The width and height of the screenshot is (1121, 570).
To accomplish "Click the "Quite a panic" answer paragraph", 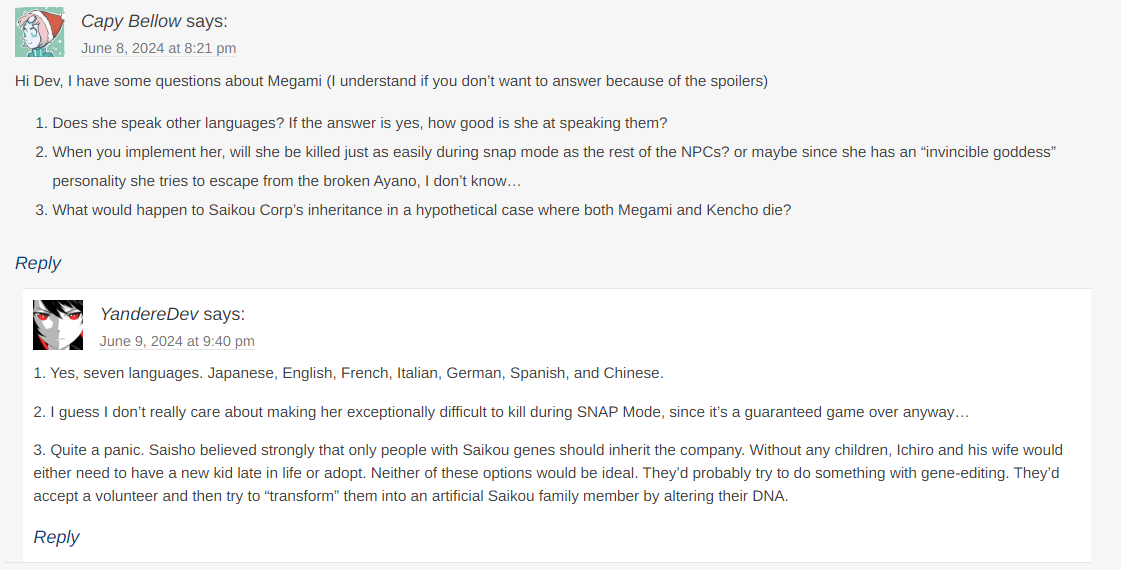I will coord(548,473).
